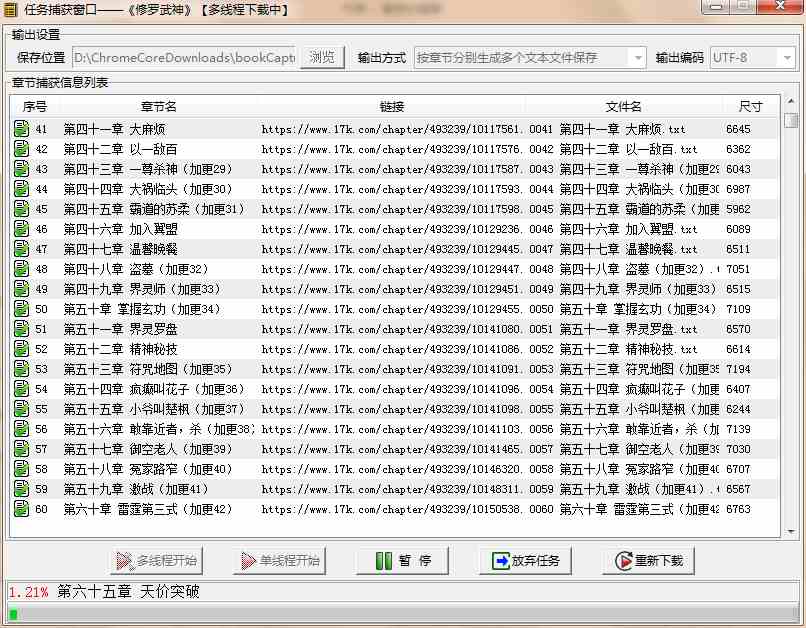
Task: Click the green download progress bar
Action: (14, 614)
